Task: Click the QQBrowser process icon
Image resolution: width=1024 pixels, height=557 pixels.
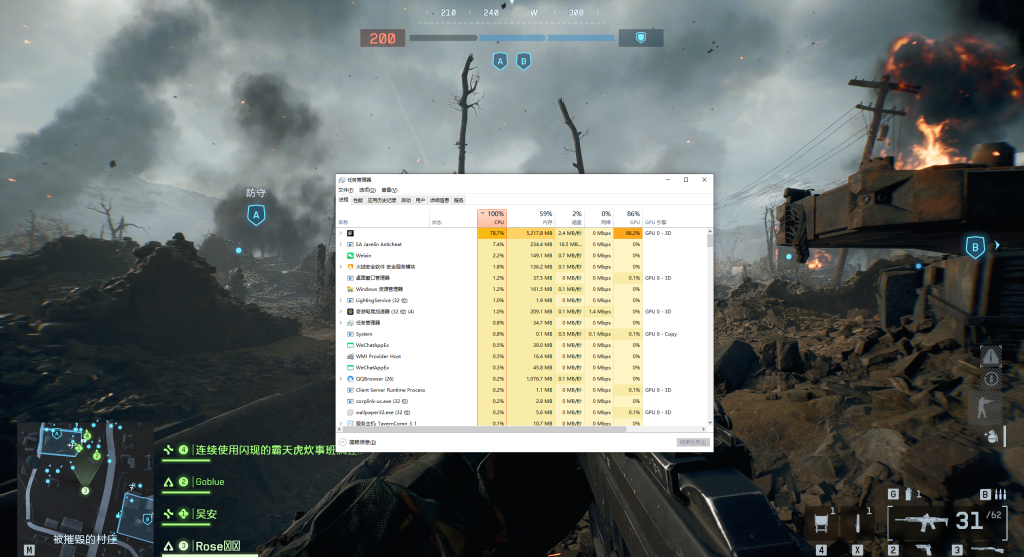Action: 350,379
